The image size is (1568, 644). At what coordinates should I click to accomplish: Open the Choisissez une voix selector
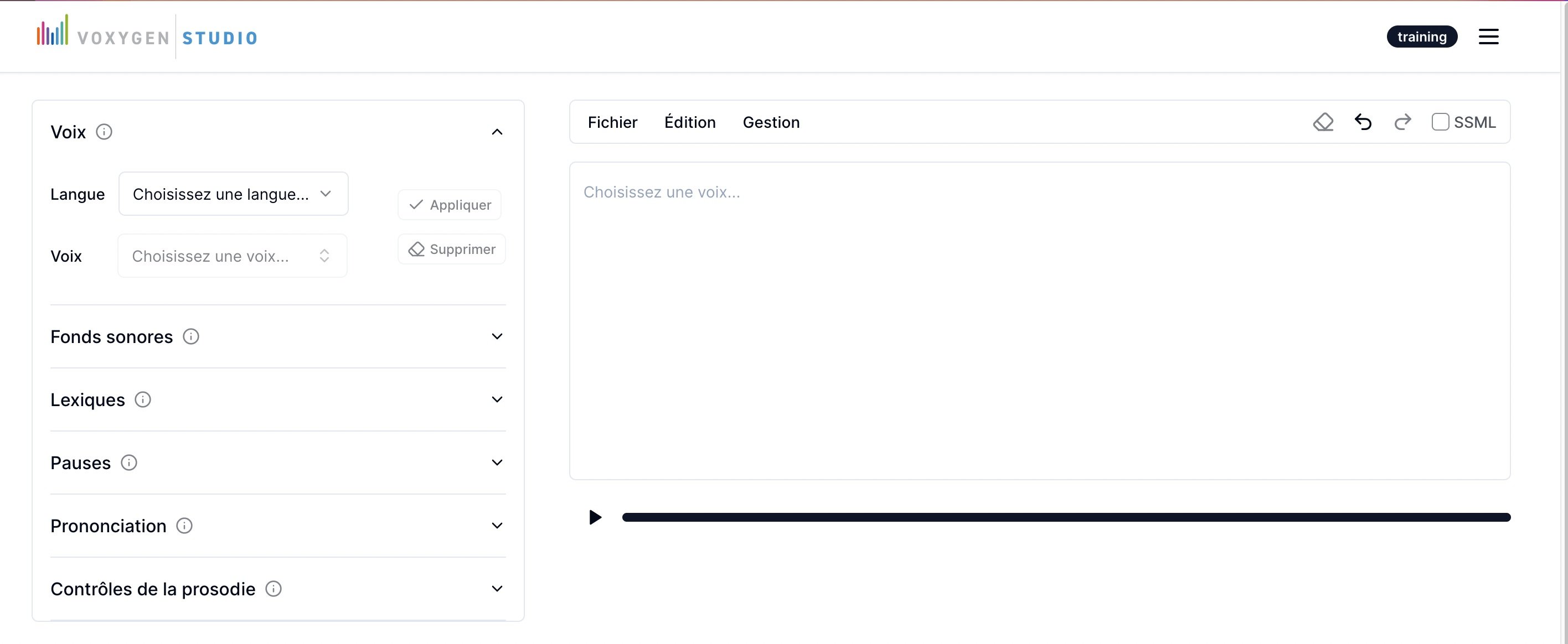[232, 256]
